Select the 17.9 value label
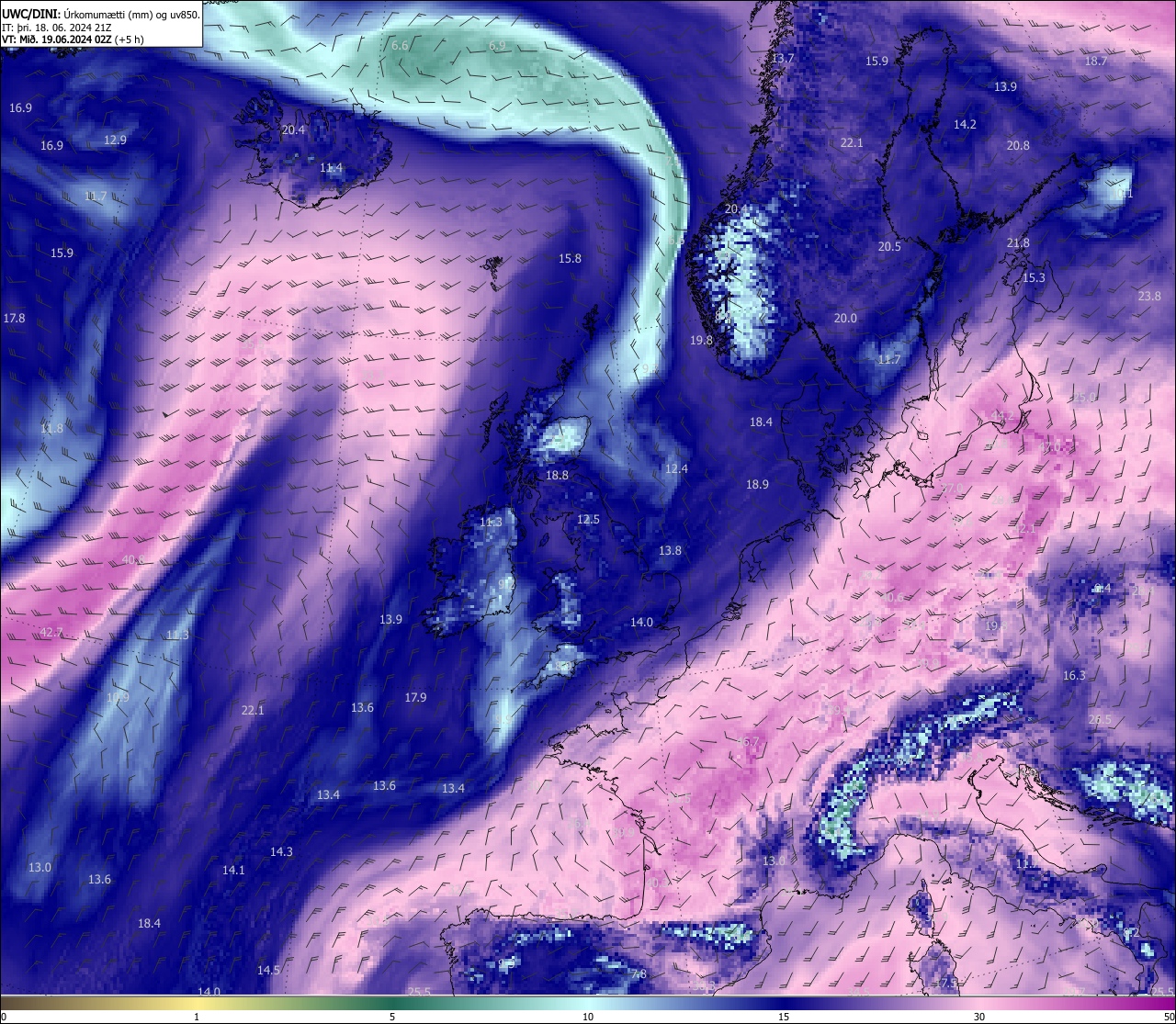1176x1024 pixels. tap(415, 698)
